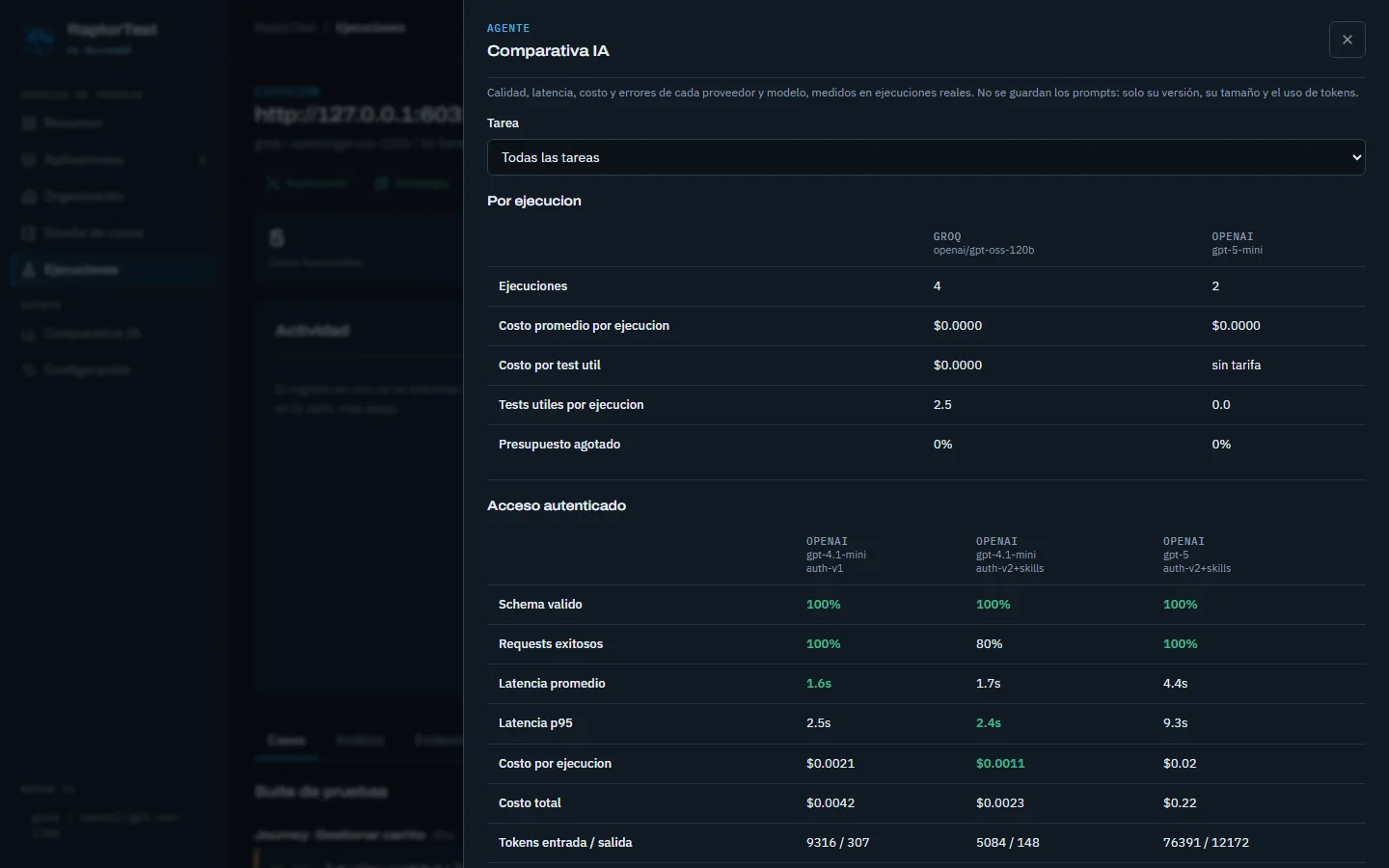Open Ejecuciones in the background sidebar
This screenshot has height=868, width=1389.
113,270
